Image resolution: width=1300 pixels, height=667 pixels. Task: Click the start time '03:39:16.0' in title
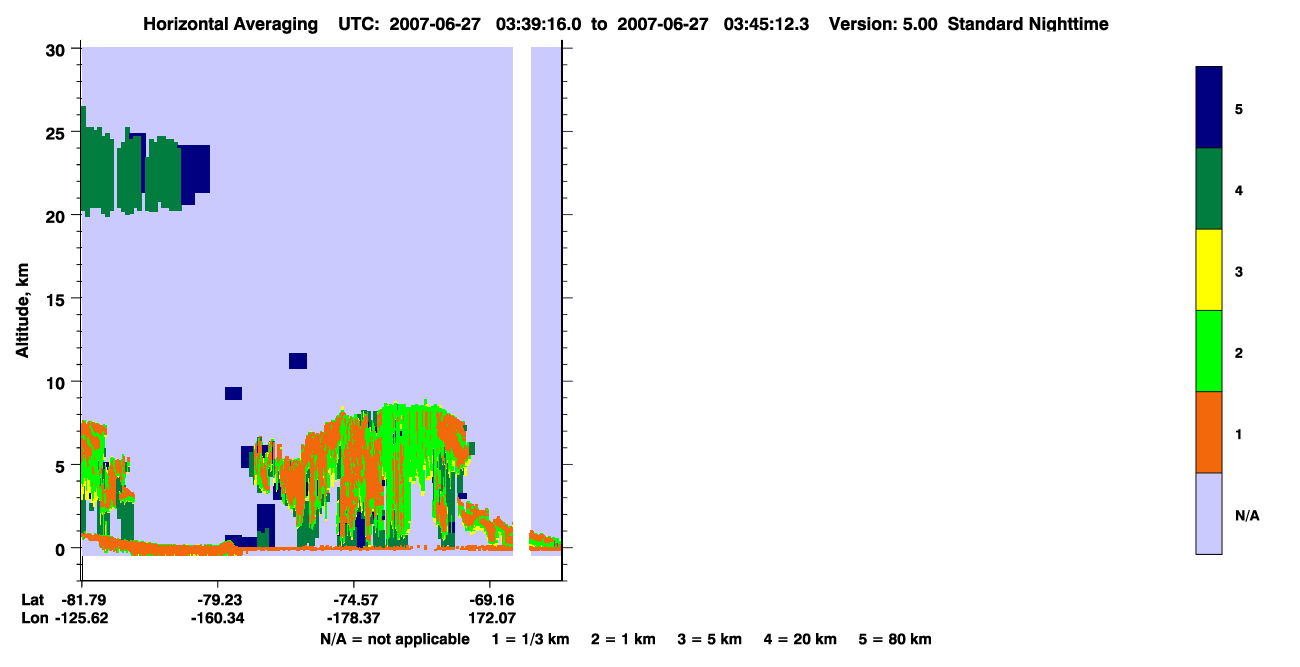[540, 24]
